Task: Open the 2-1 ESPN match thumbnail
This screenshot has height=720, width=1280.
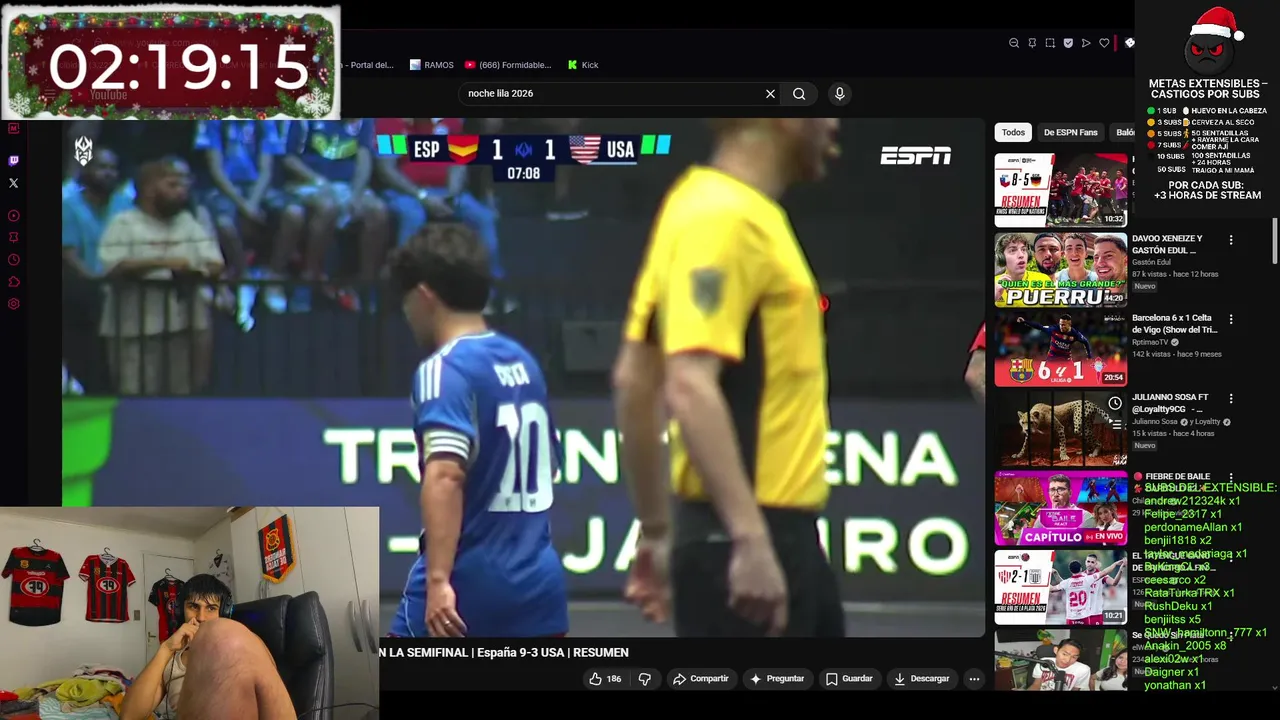Action: tap(1060, 587)
